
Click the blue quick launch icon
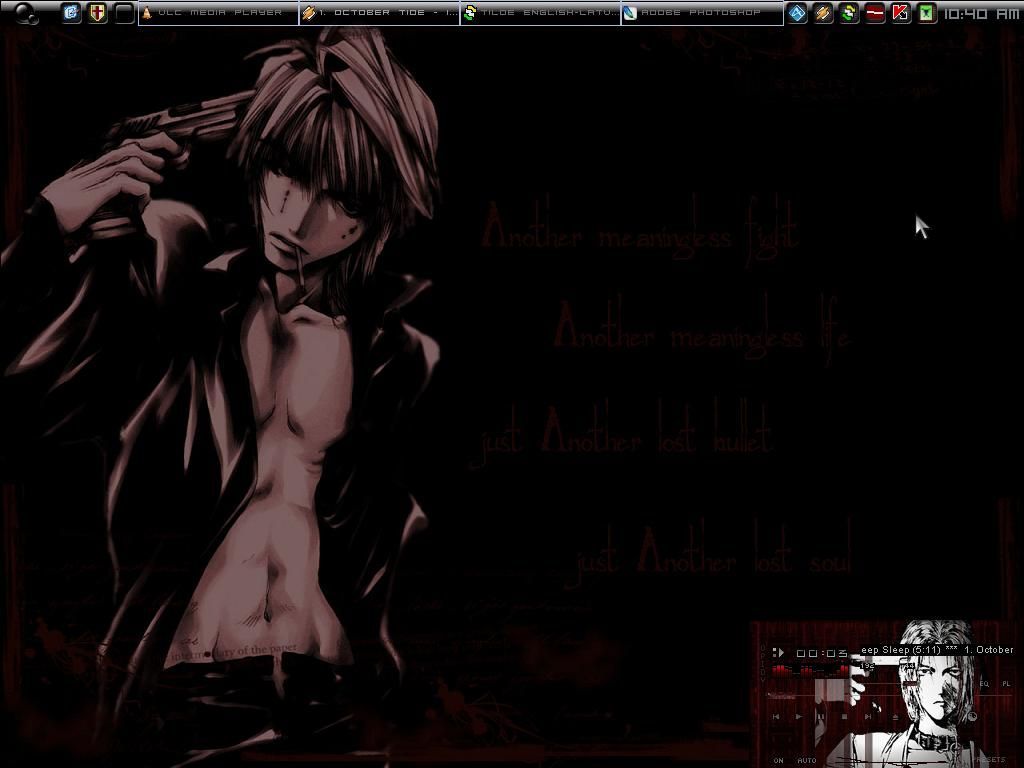(x=71, y=12)
